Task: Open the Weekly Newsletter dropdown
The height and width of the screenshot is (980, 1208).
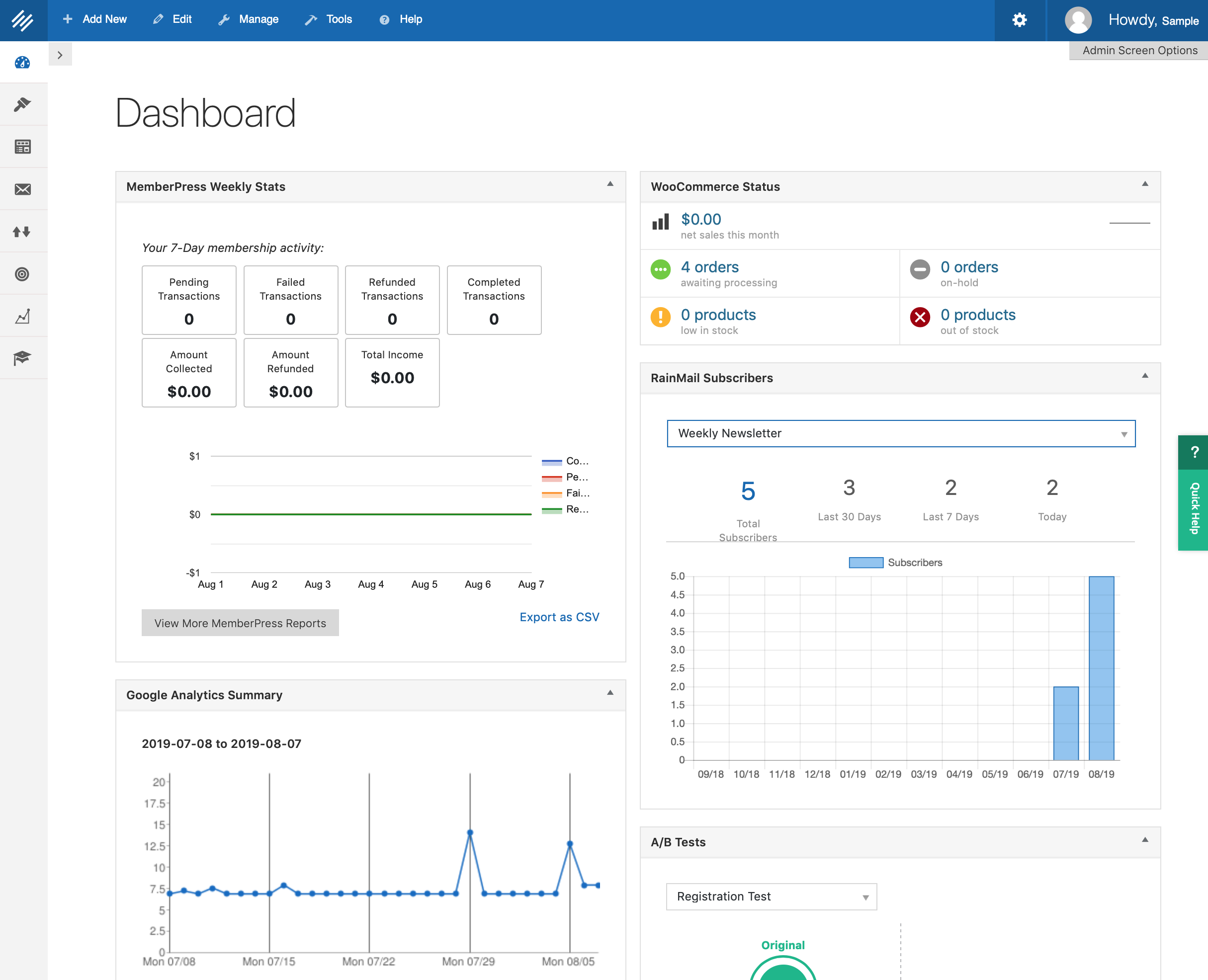Action: click(x=901, y=433)
